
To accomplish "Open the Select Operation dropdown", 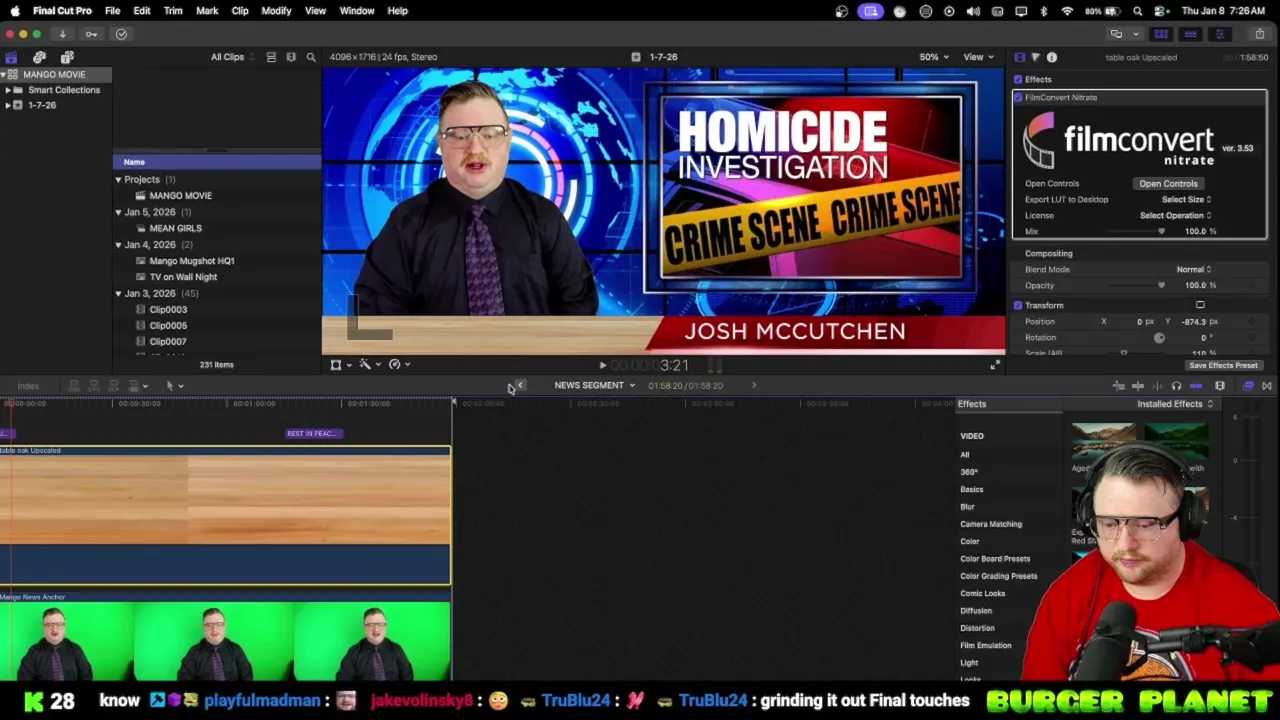I will tap(1175, 216).
